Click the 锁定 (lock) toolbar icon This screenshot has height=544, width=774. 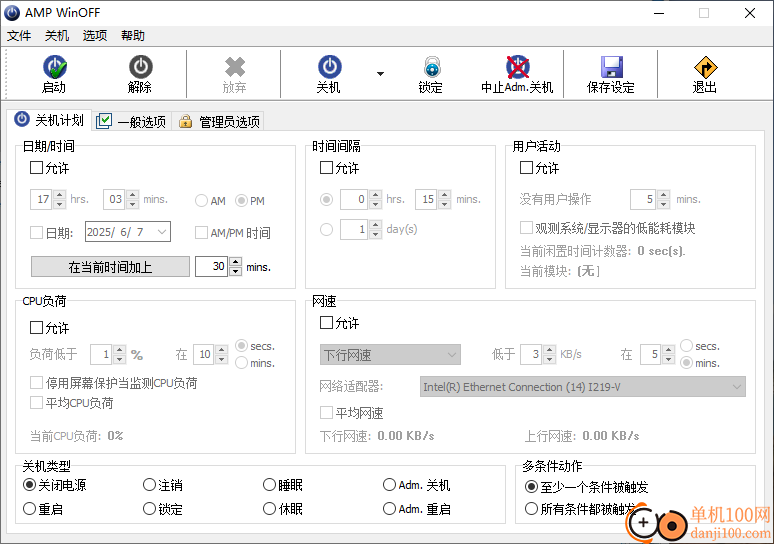click(x=432, y=68)
